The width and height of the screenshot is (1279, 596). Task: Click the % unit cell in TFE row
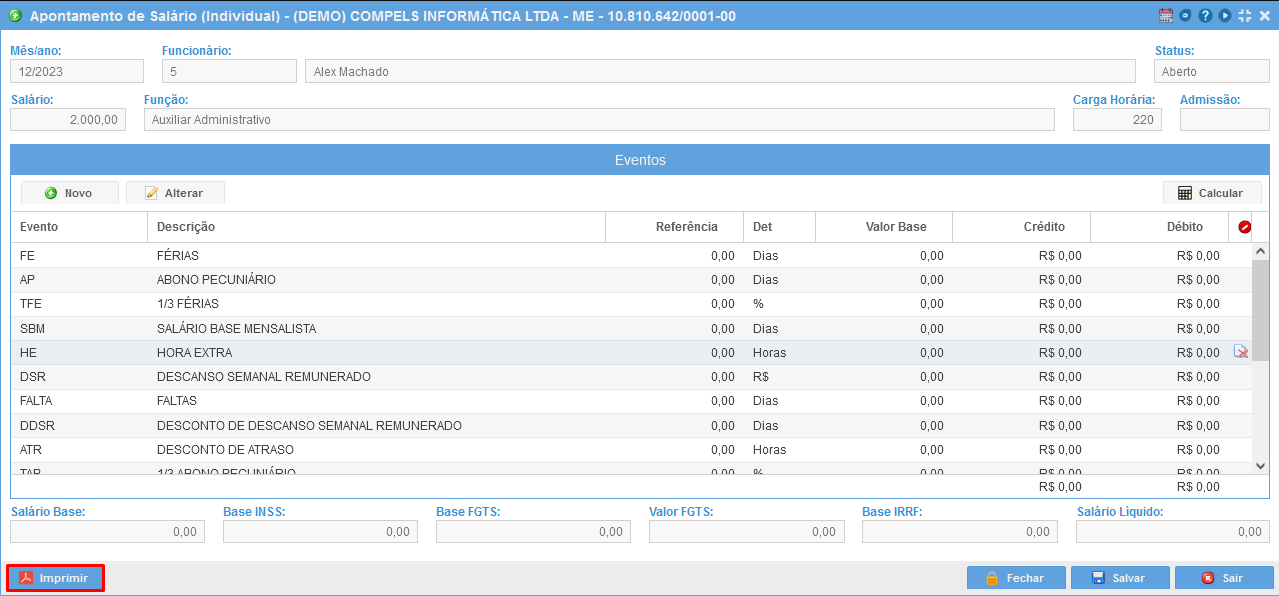(780, 303)
